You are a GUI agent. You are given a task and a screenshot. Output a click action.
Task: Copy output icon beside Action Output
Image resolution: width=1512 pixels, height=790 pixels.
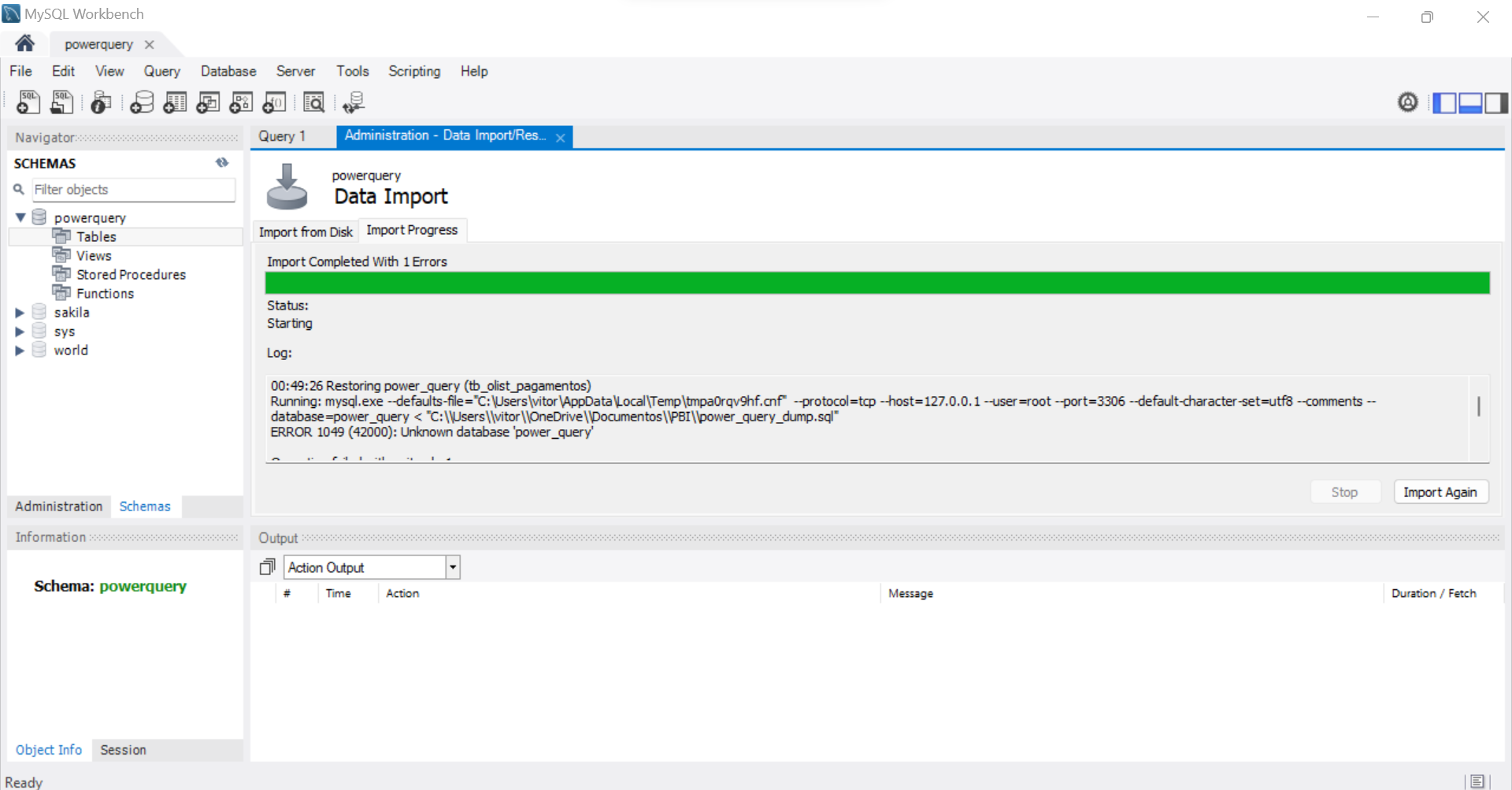pyautogui.click(x=268, y=567)
